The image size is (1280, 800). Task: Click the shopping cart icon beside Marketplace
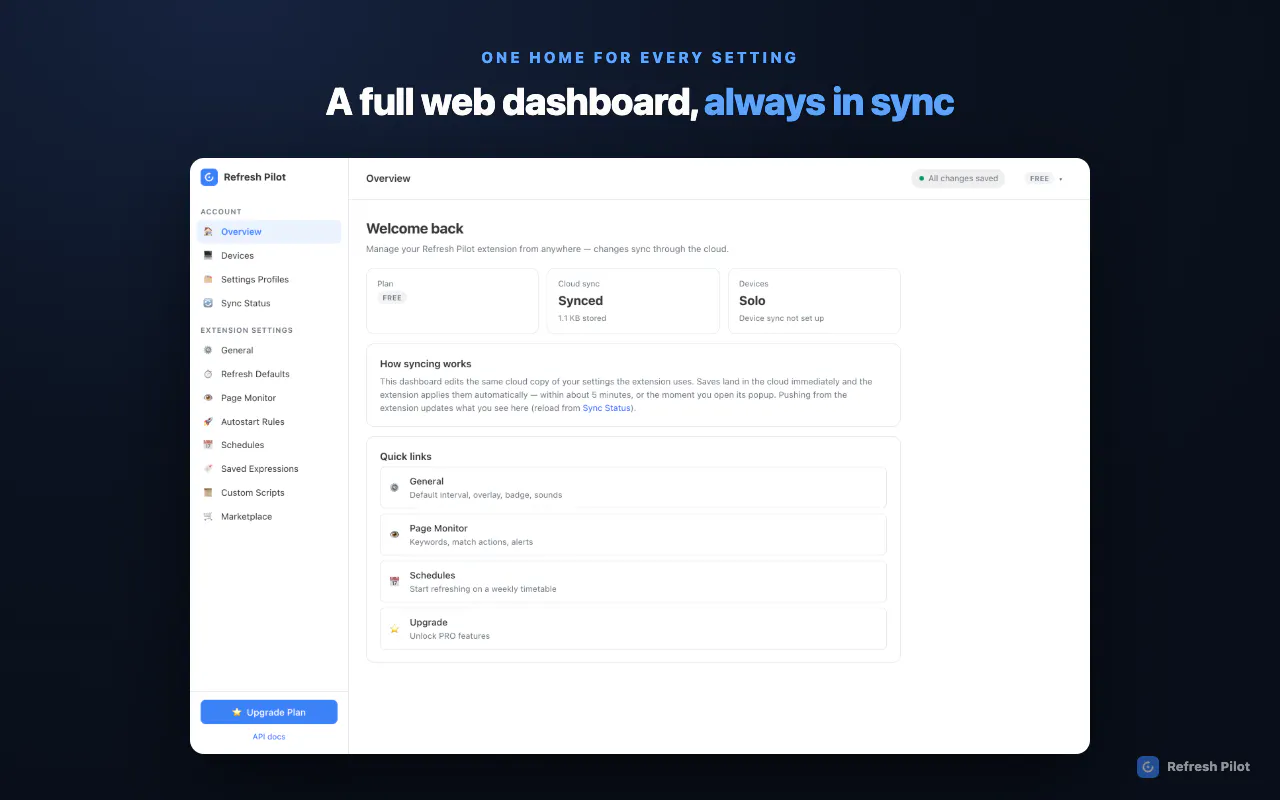pyautogui.click(x=208, y=517)
